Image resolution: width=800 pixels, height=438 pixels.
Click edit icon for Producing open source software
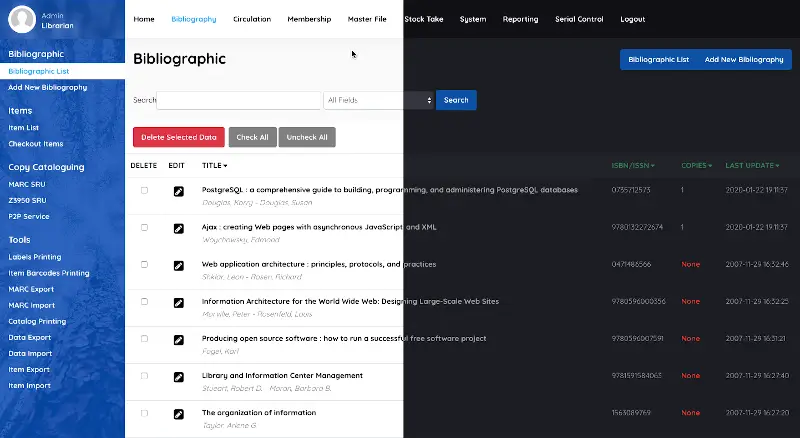click(179, 340)
